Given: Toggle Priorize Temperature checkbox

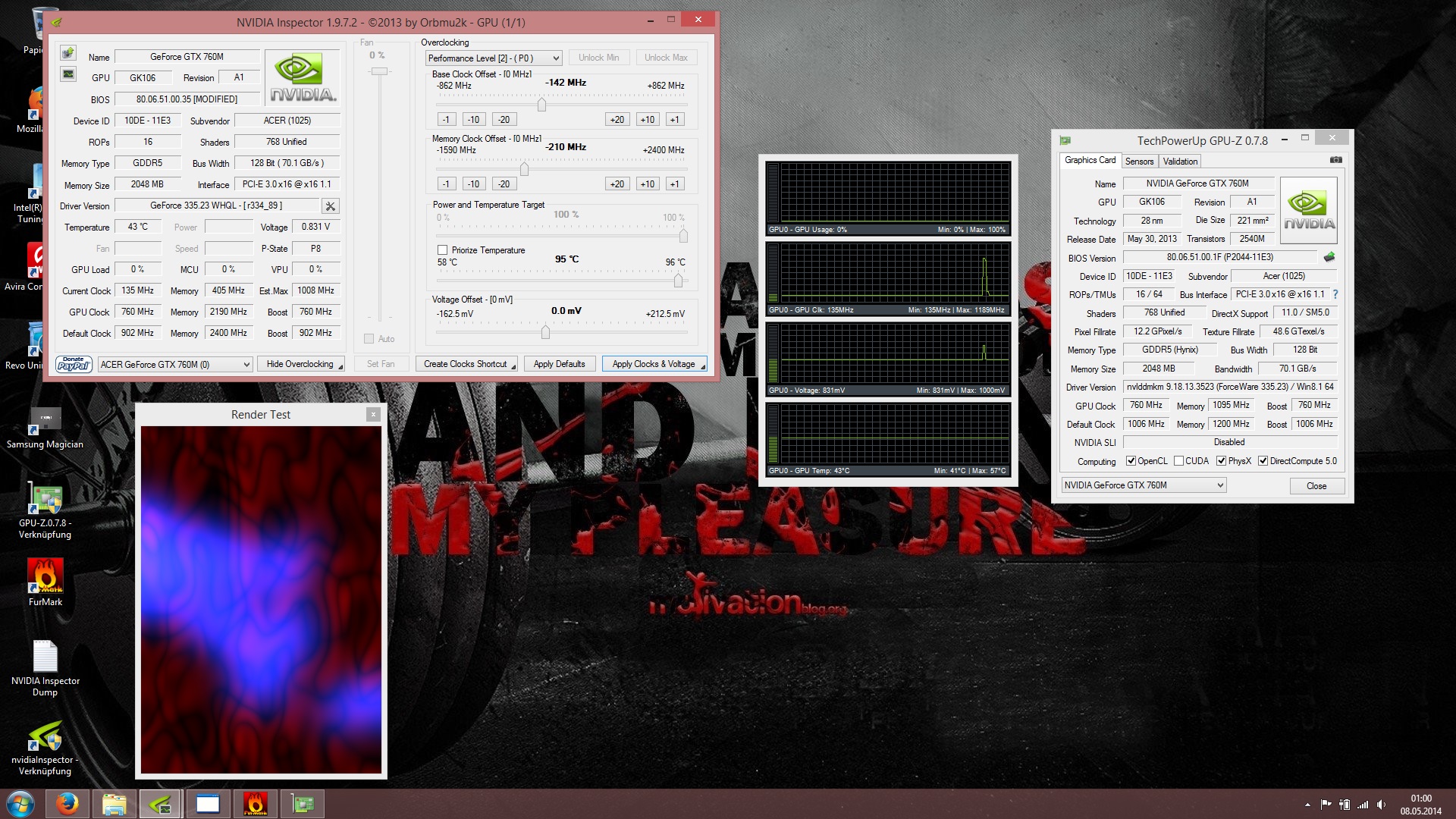Looking at the screenshot, I should click(x=442, y=250).
